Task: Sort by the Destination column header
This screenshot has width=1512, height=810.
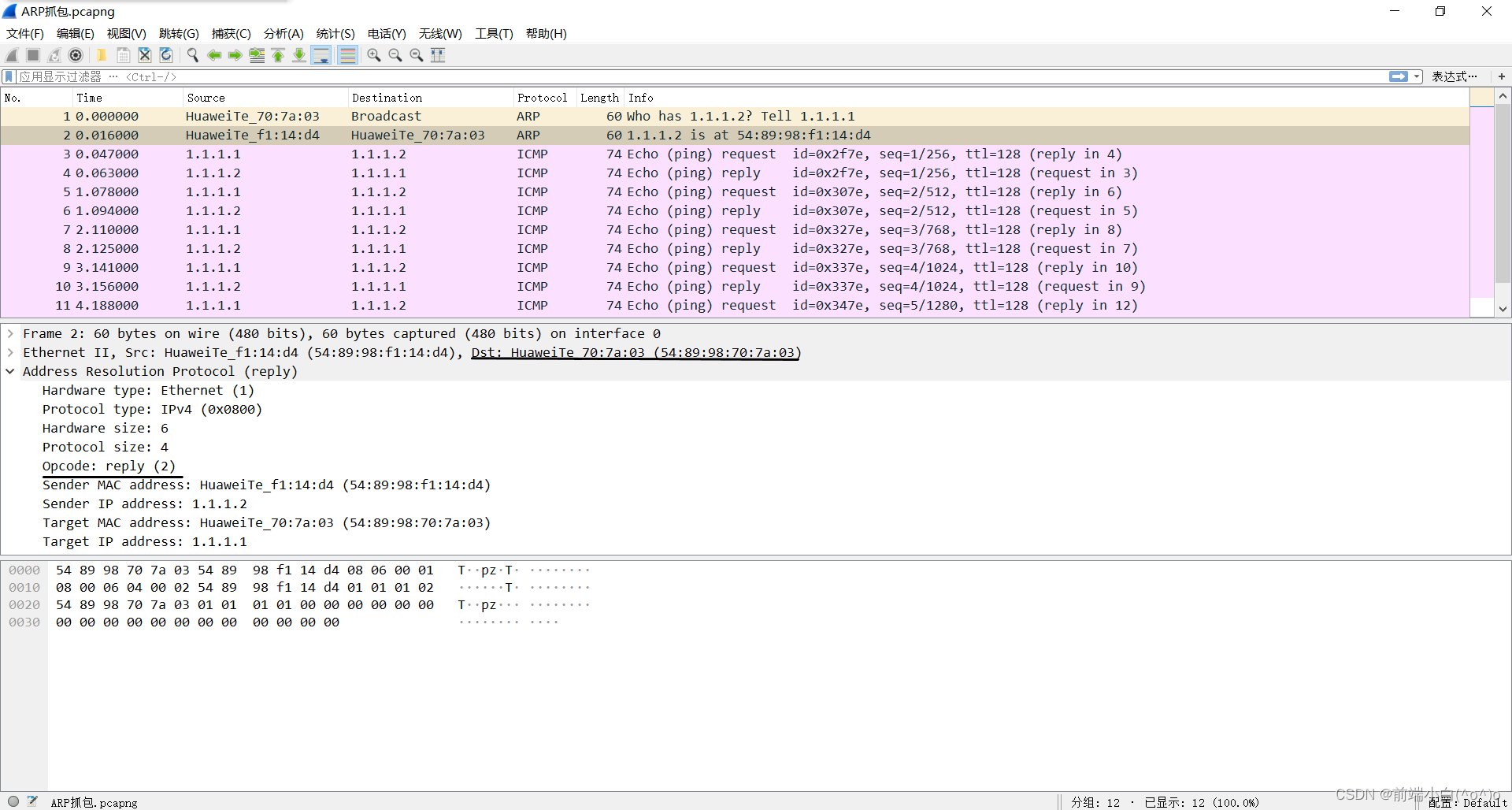Action: click(x=430, y=98)
